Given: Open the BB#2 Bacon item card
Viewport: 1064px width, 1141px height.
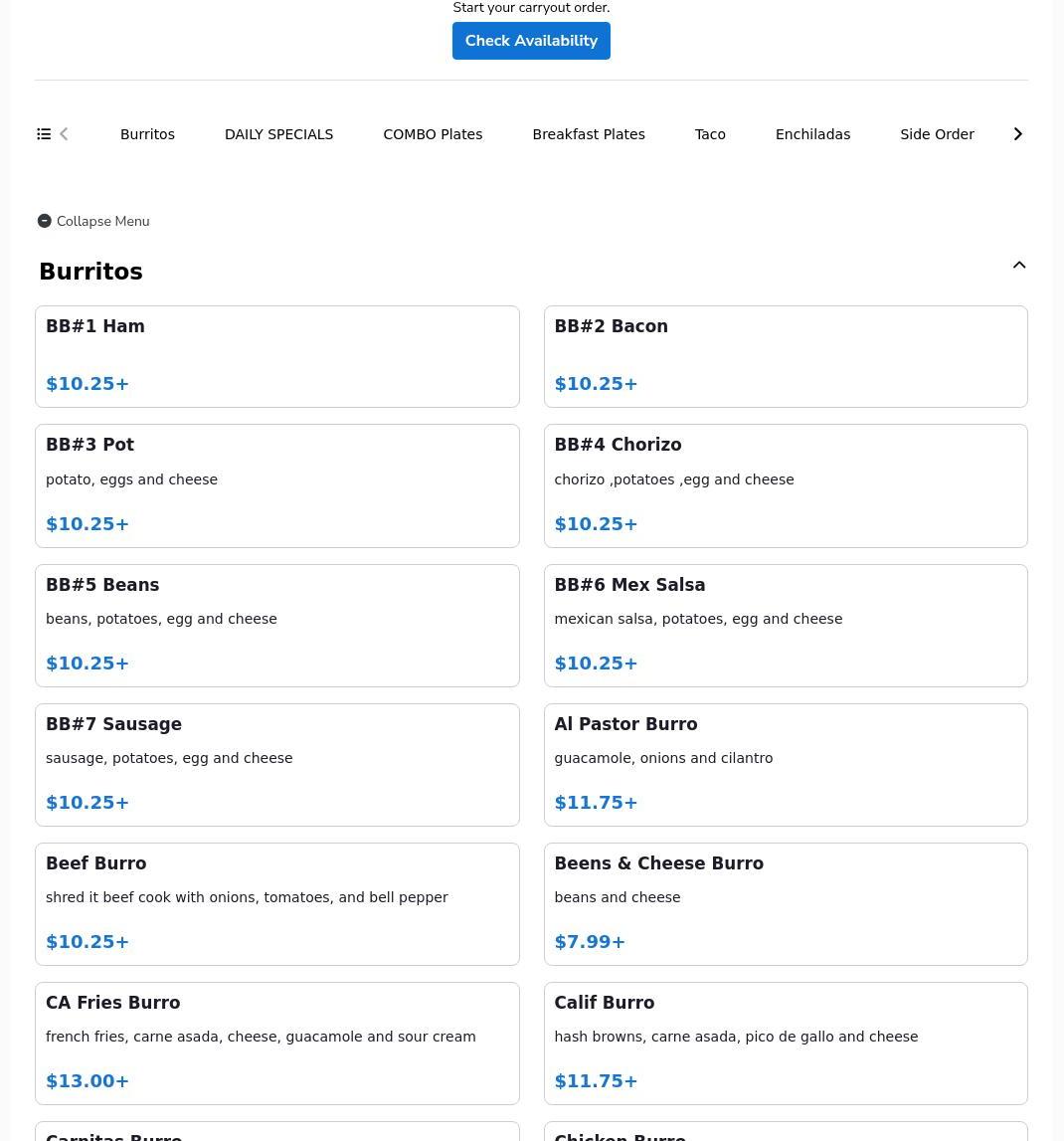Looking at the screenshot, I should (786, 356).
